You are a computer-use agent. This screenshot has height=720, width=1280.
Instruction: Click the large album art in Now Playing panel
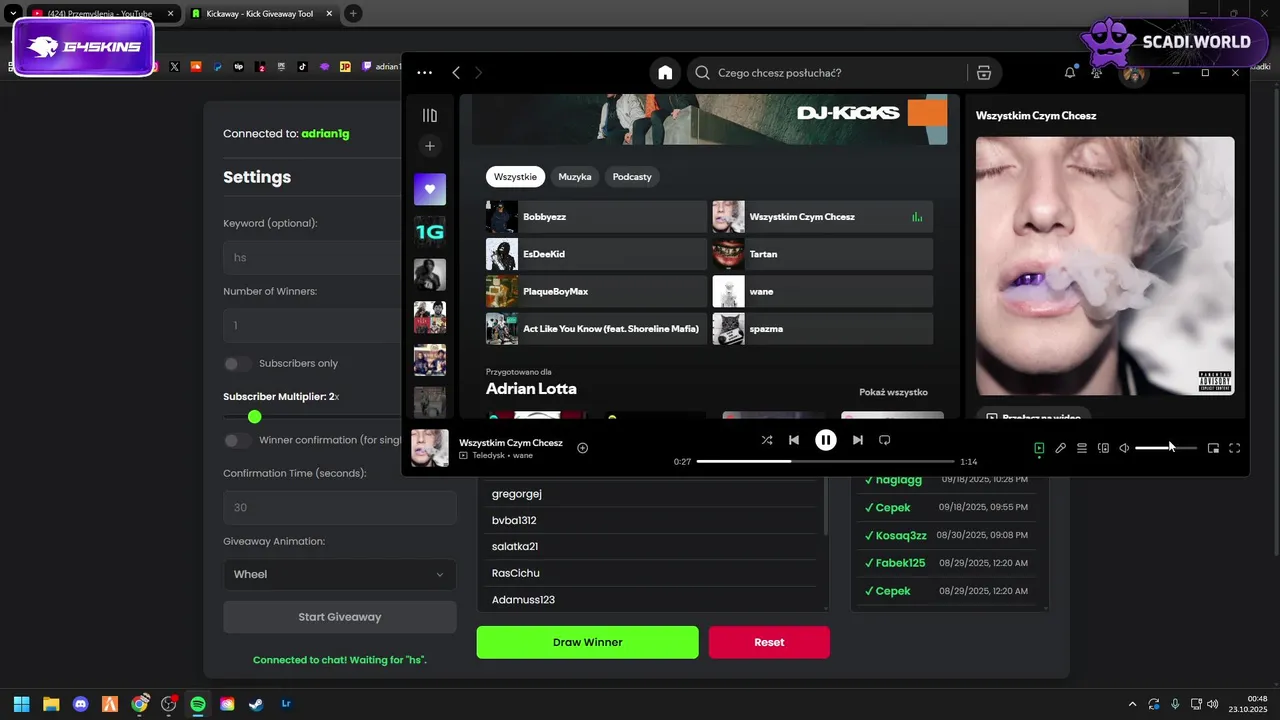1105,266
